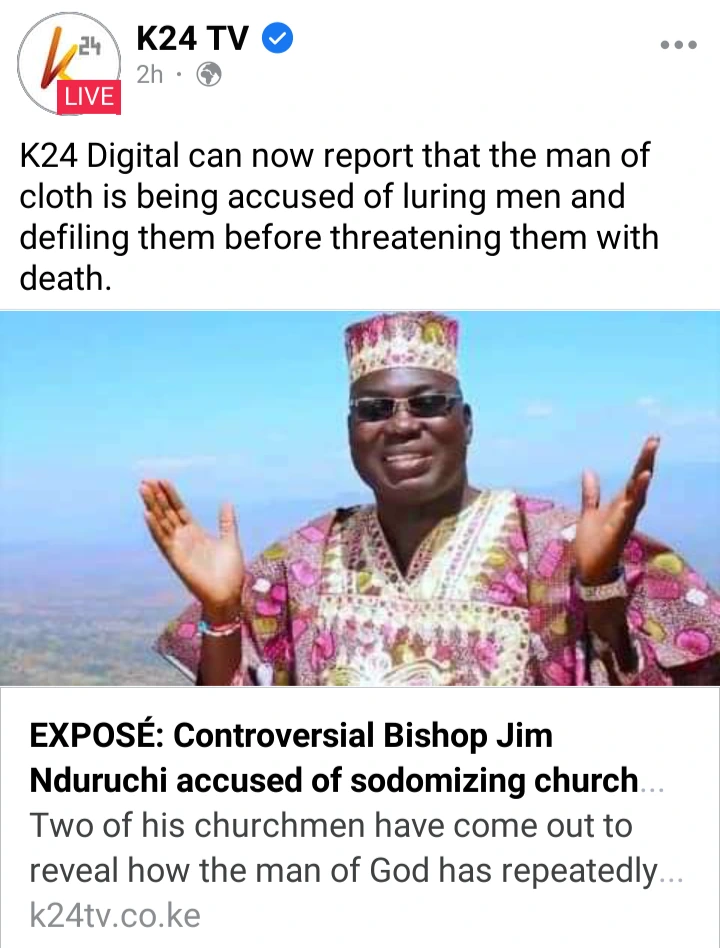This screenshot has height=948, width=720.
Task: Click the post caption starting 'K24 Digital'
Action: click(339, 216)
